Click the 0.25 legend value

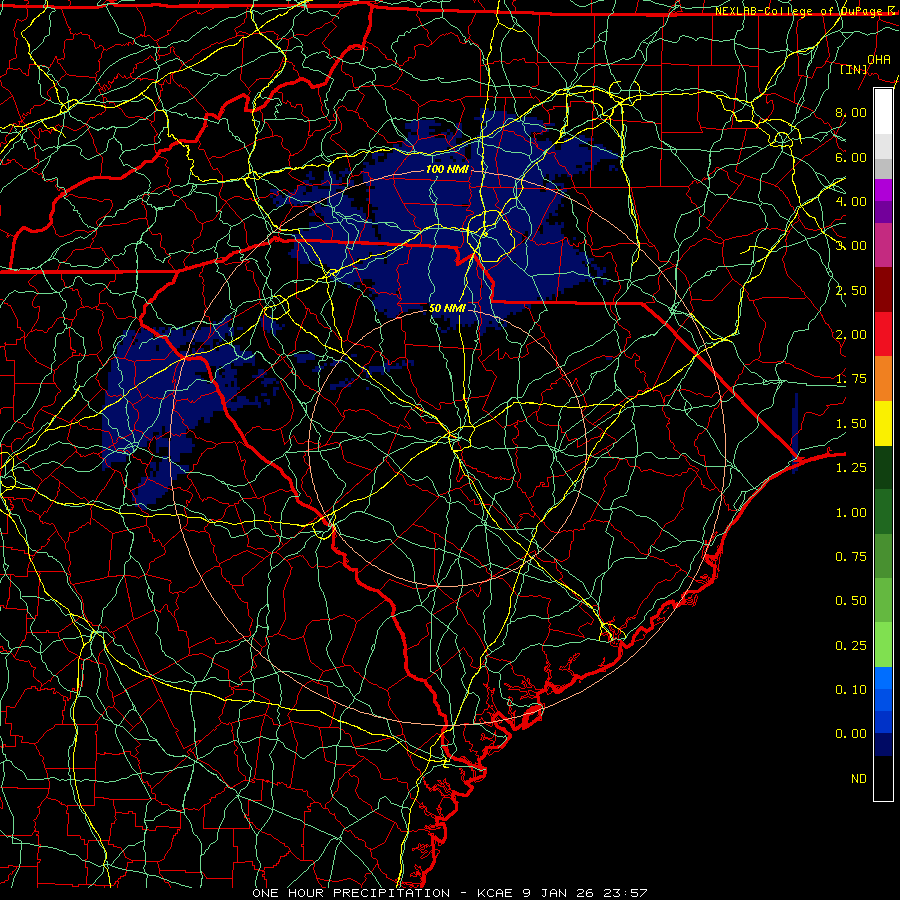tap(851, 646)
